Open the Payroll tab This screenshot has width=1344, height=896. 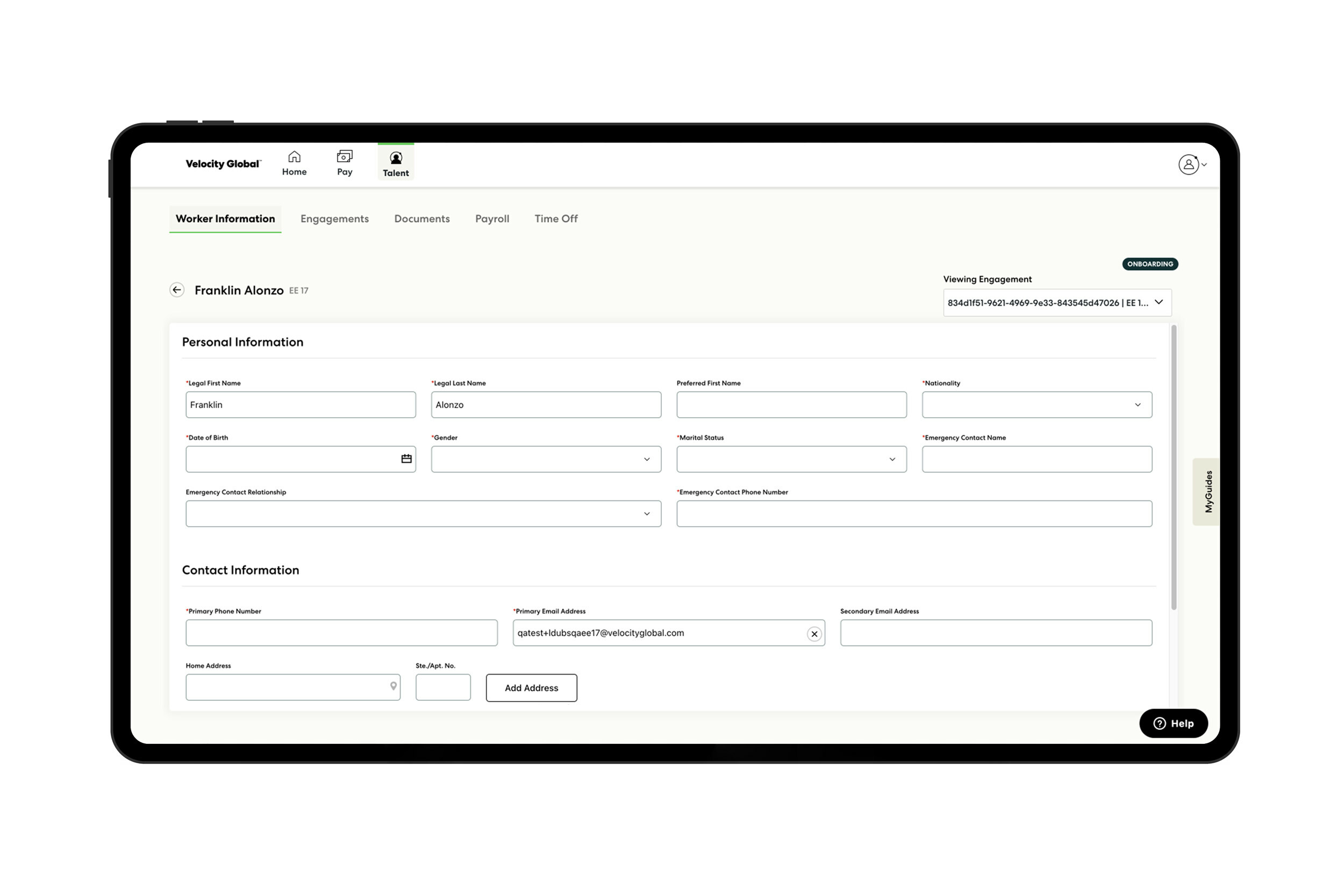click(492, 219)
